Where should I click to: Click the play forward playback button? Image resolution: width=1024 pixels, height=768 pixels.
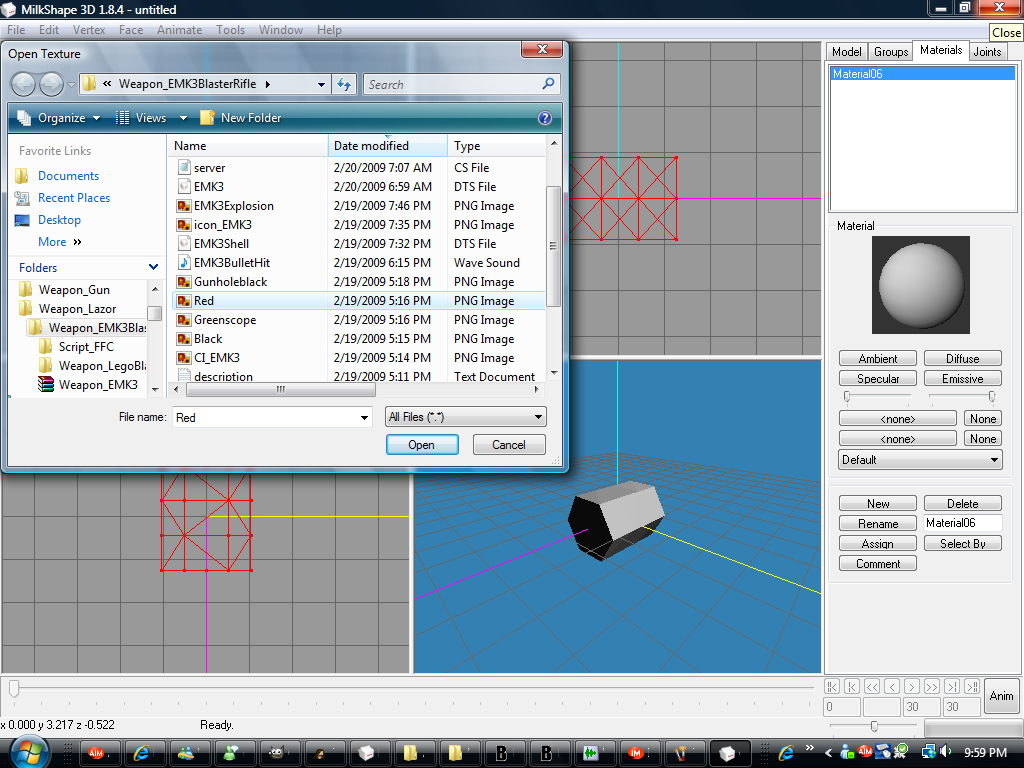[912, 686]
